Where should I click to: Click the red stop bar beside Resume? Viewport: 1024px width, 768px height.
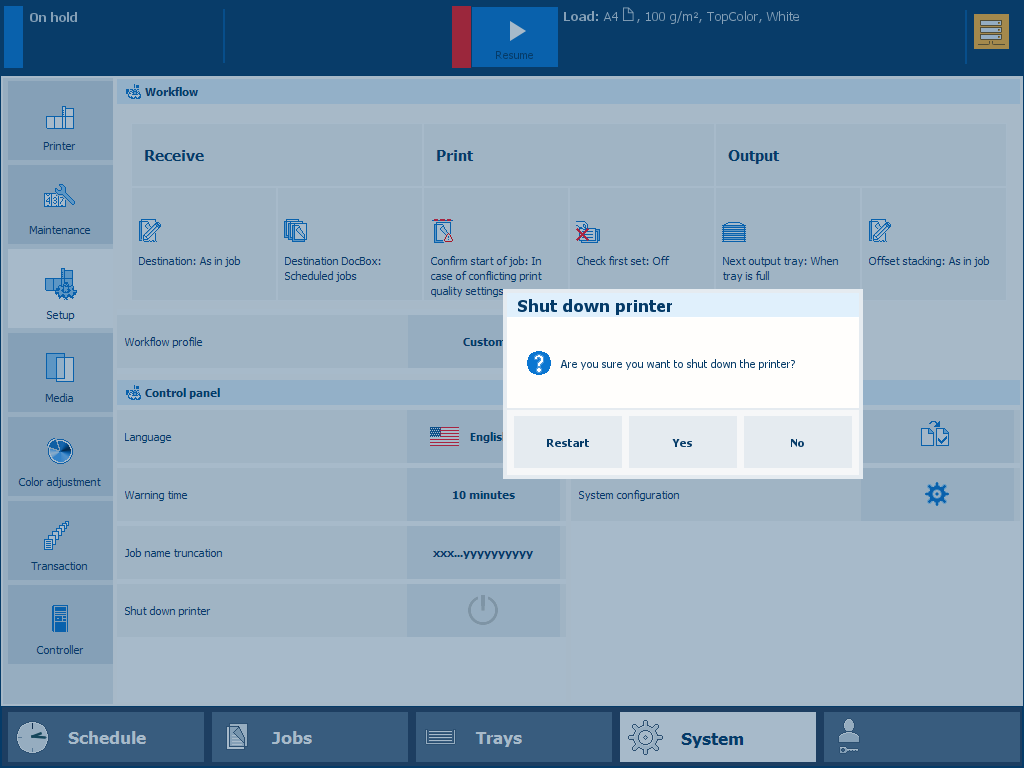coord(461,37)
